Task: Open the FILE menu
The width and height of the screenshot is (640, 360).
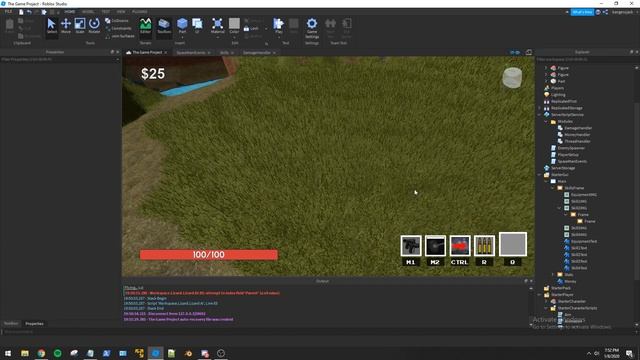Action: [8, 12]
